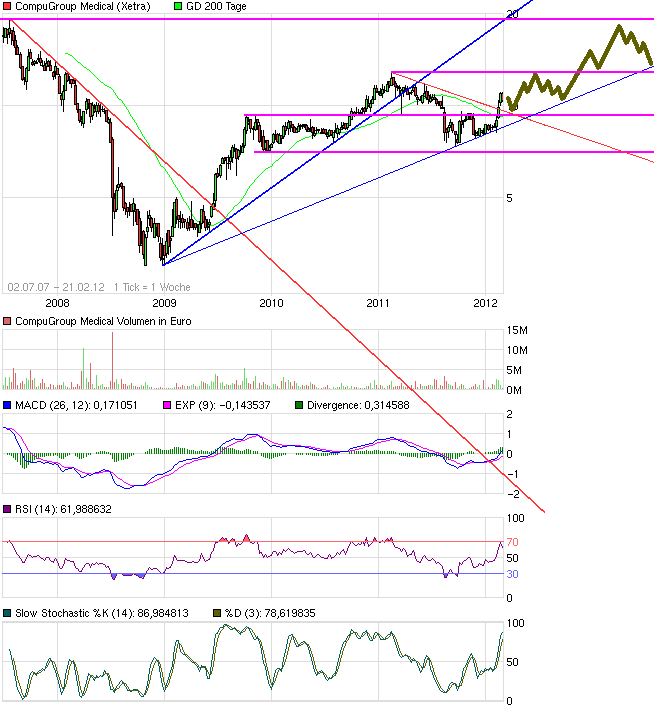The image size is (654, 710).
Task: Click the teal Slow Stochastic %K swatch
Action: (7, 613)
